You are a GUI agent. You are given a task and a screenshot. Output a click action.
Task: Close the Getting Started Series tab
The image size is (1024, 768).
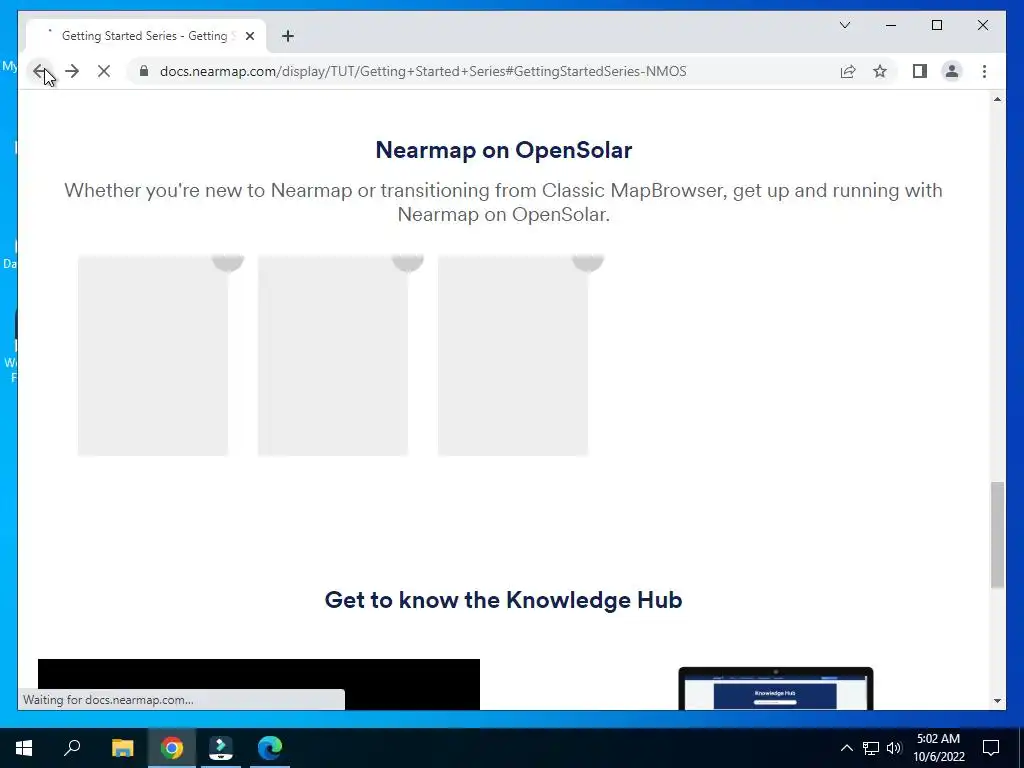tap(249, 36)
